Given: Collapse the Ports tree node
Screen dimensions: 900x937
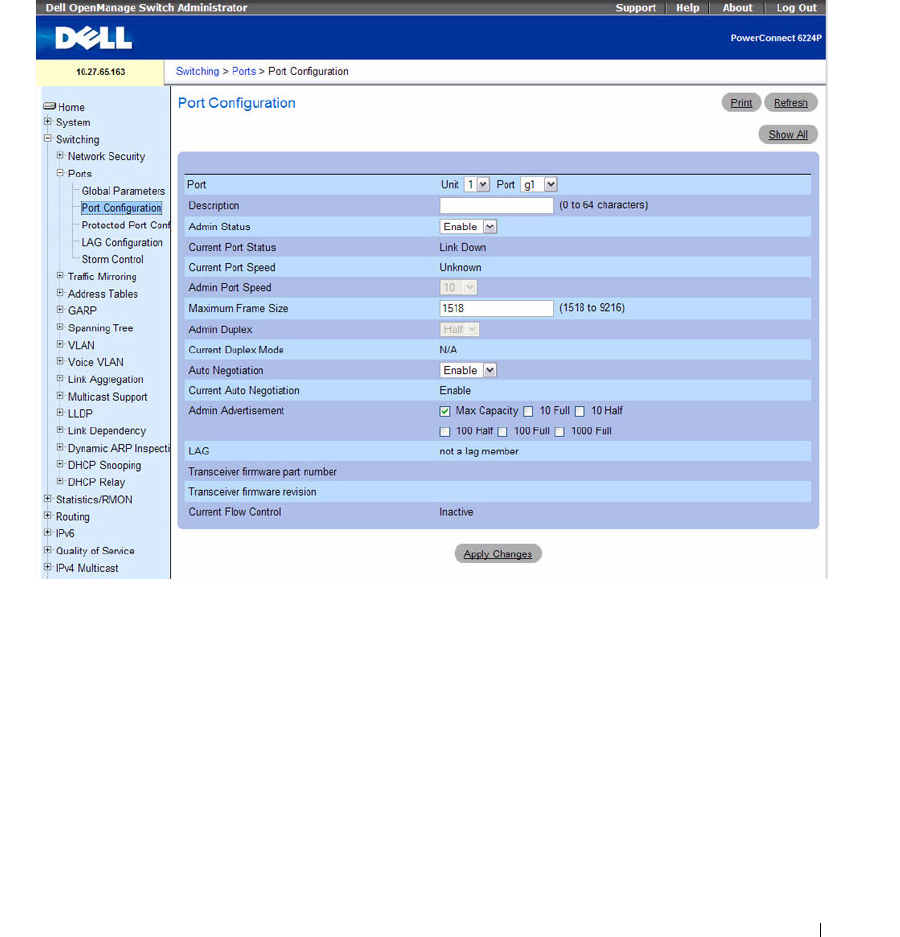Looking at the screenshot, I should tap(60, 173).
